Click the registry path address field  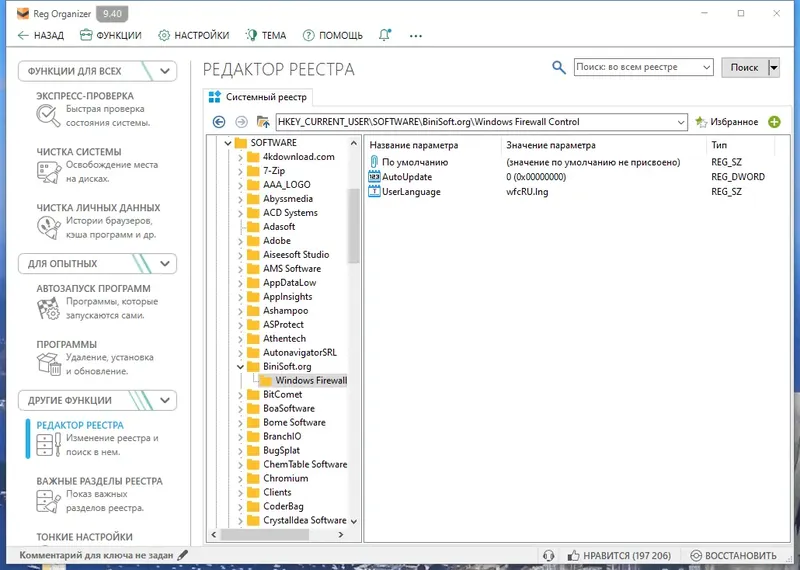tap(475, 122)
